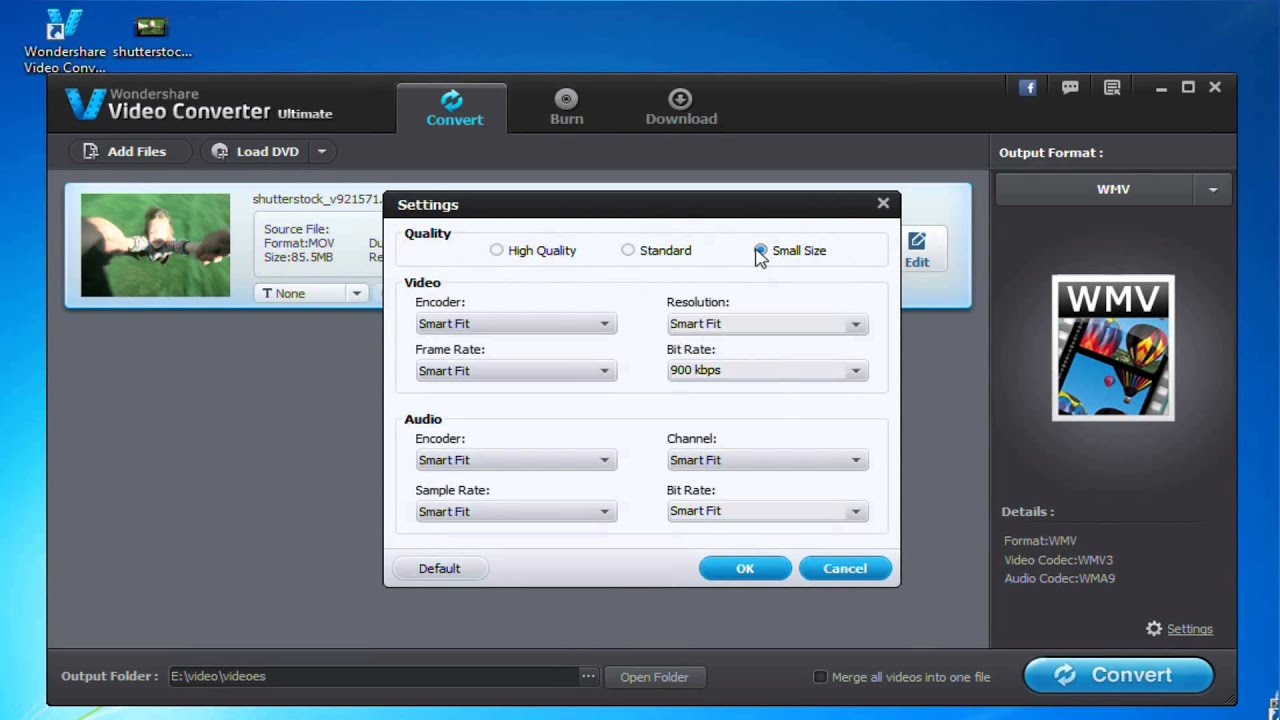Confirm settings with OK button

(745, 568)
